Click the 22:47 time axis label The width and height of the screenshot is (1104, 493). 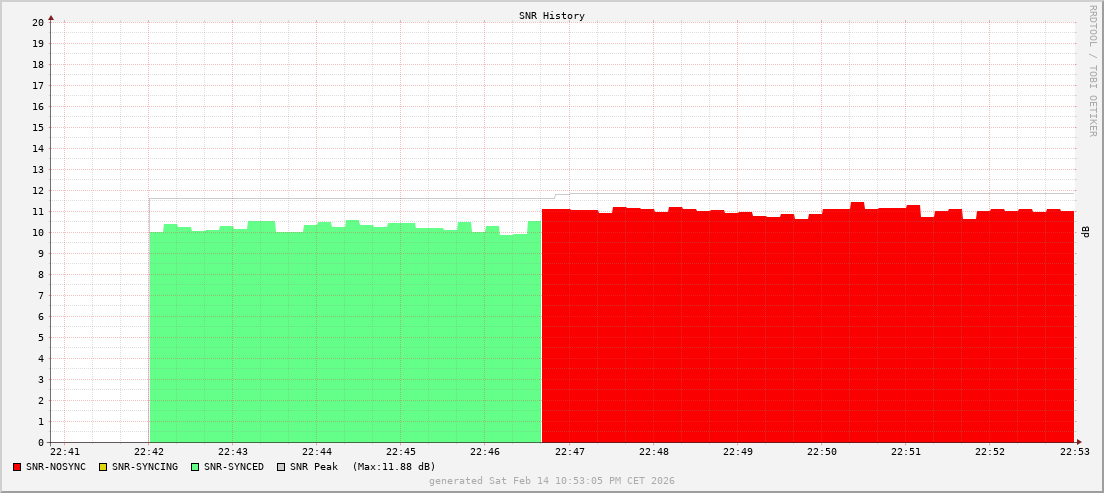(569, 452)
